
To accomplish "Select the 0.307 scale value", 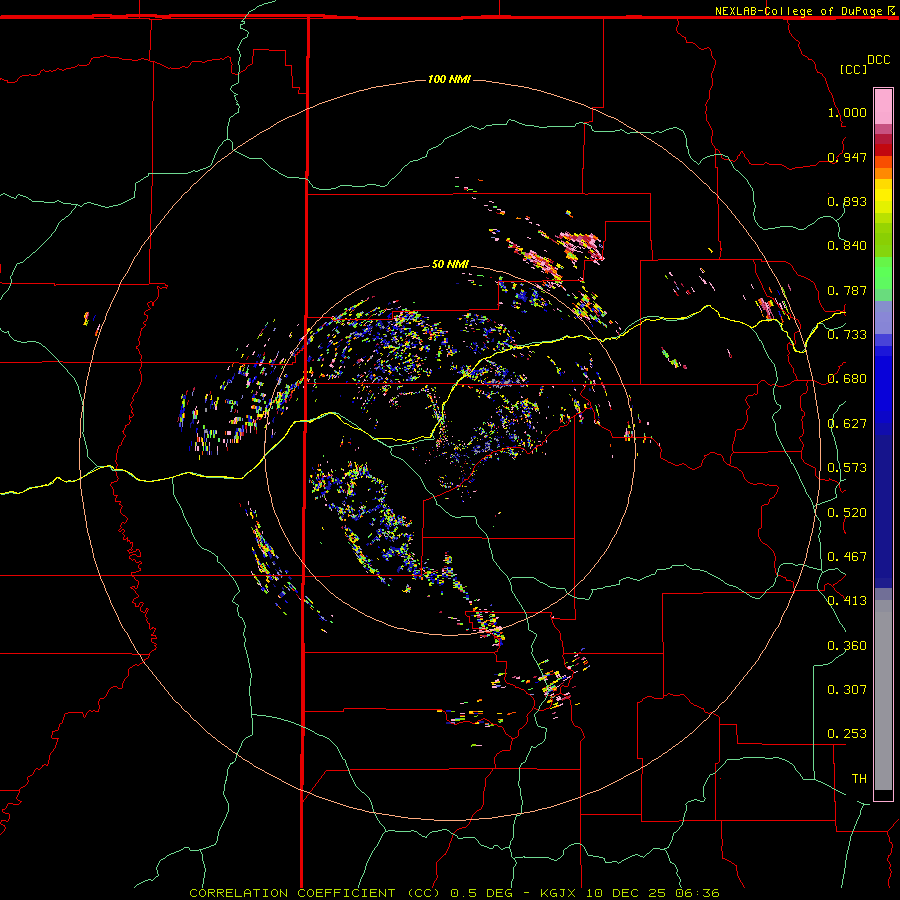I will click(x=847, y=690).
